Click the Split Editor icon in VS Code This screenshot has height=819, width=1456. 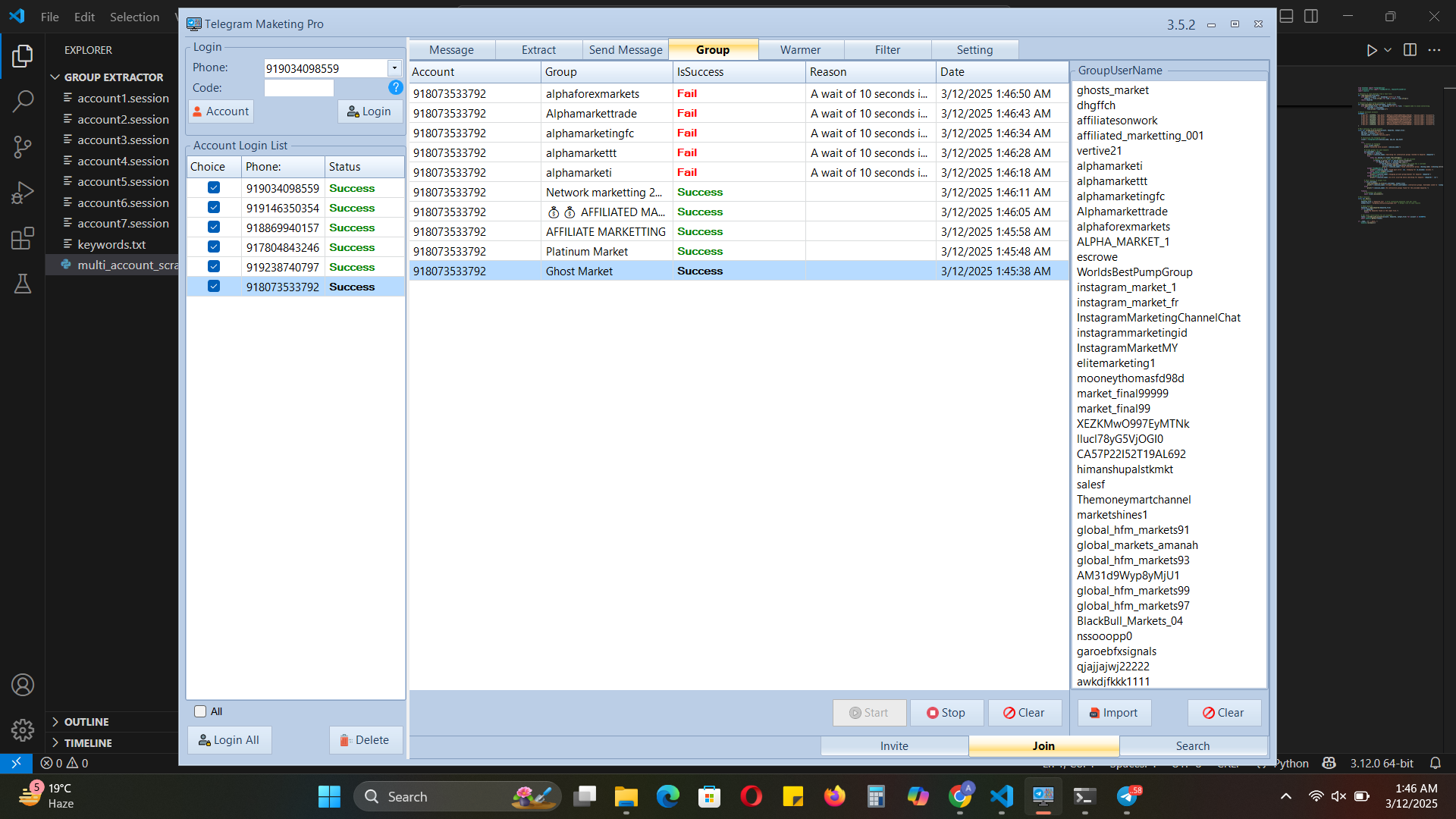tap(1410, 50)
